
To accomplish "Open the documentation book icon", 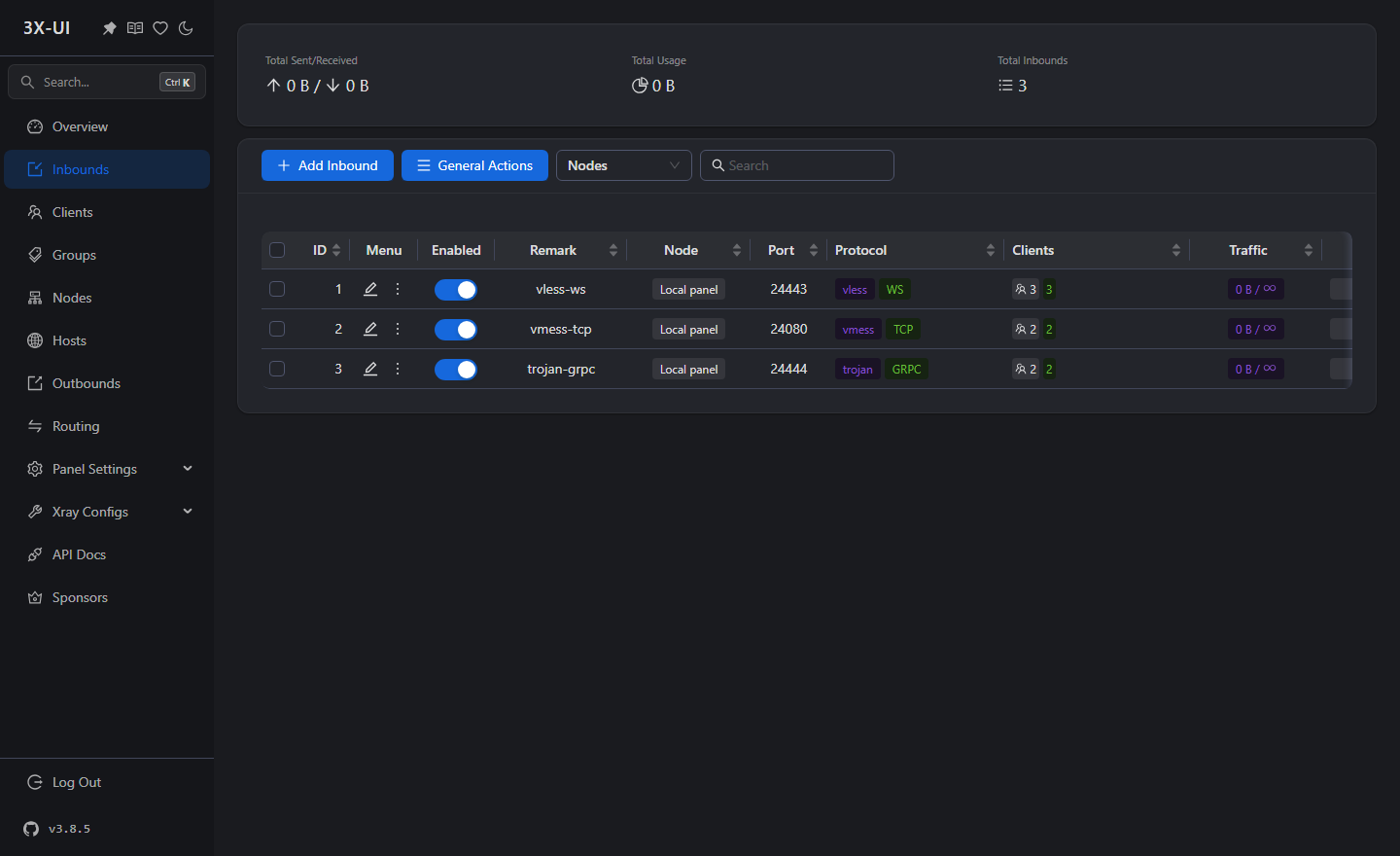I will coord(135,28).
